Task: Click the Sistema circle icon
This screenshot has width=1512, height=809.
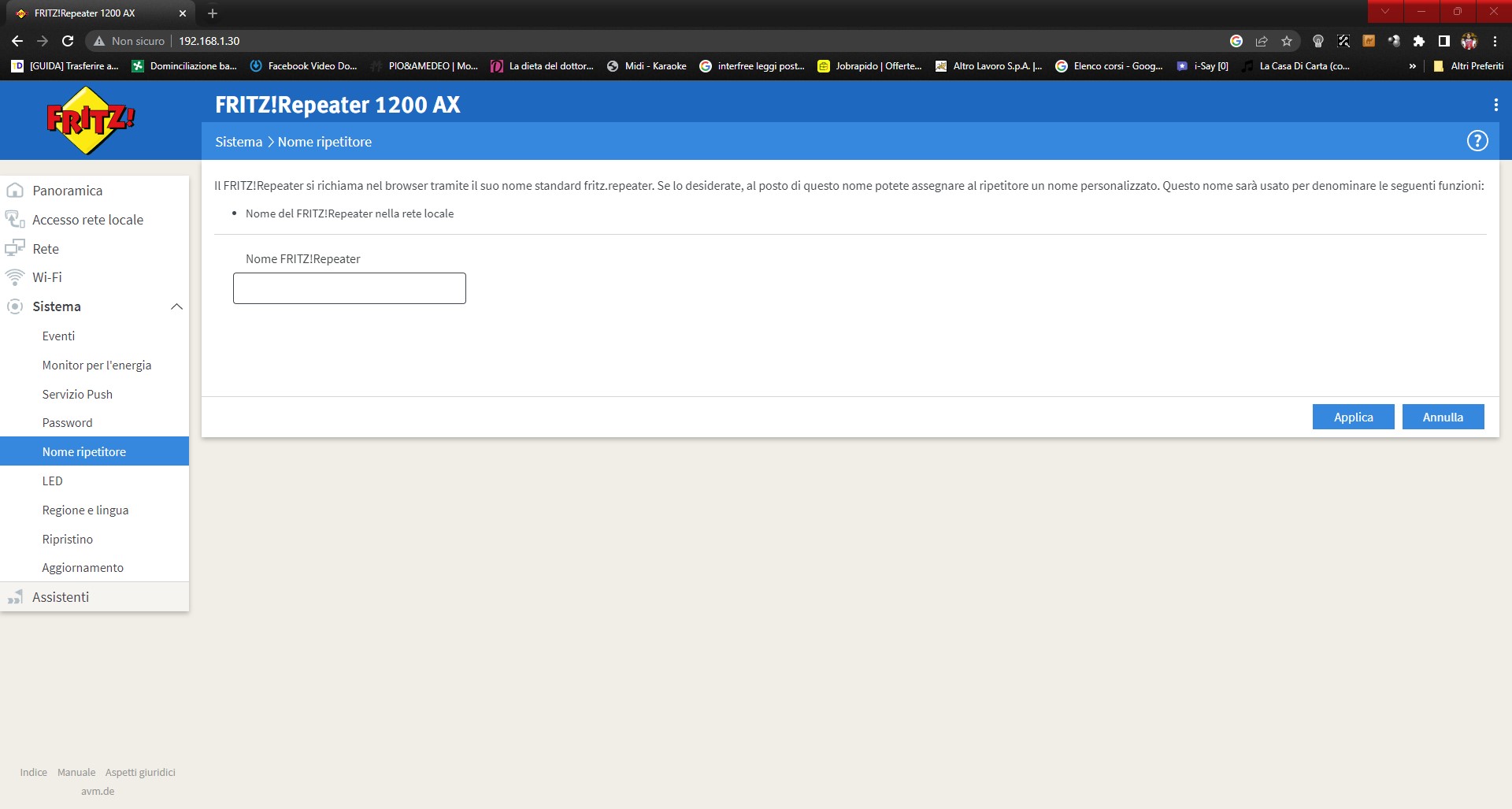Action: coord(15,306)
